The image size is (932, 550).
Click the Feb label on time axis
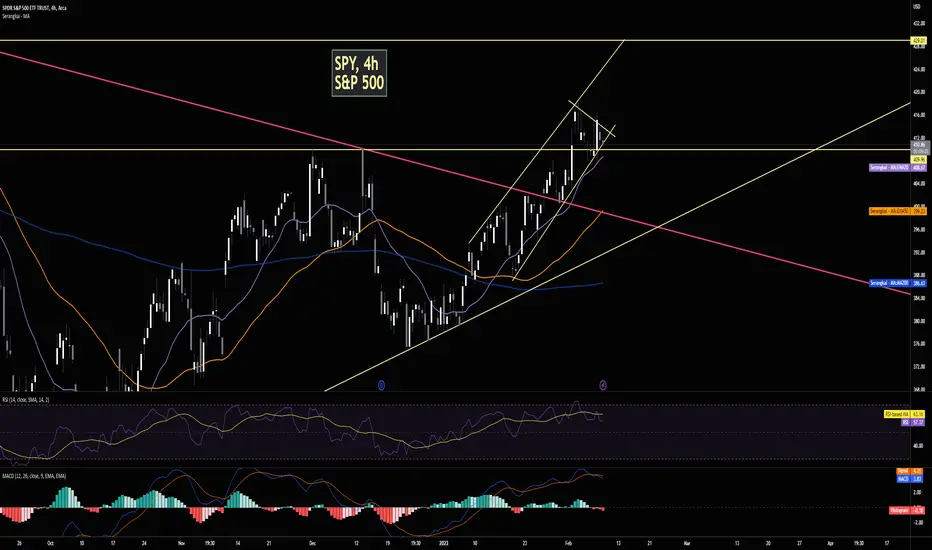568,543
